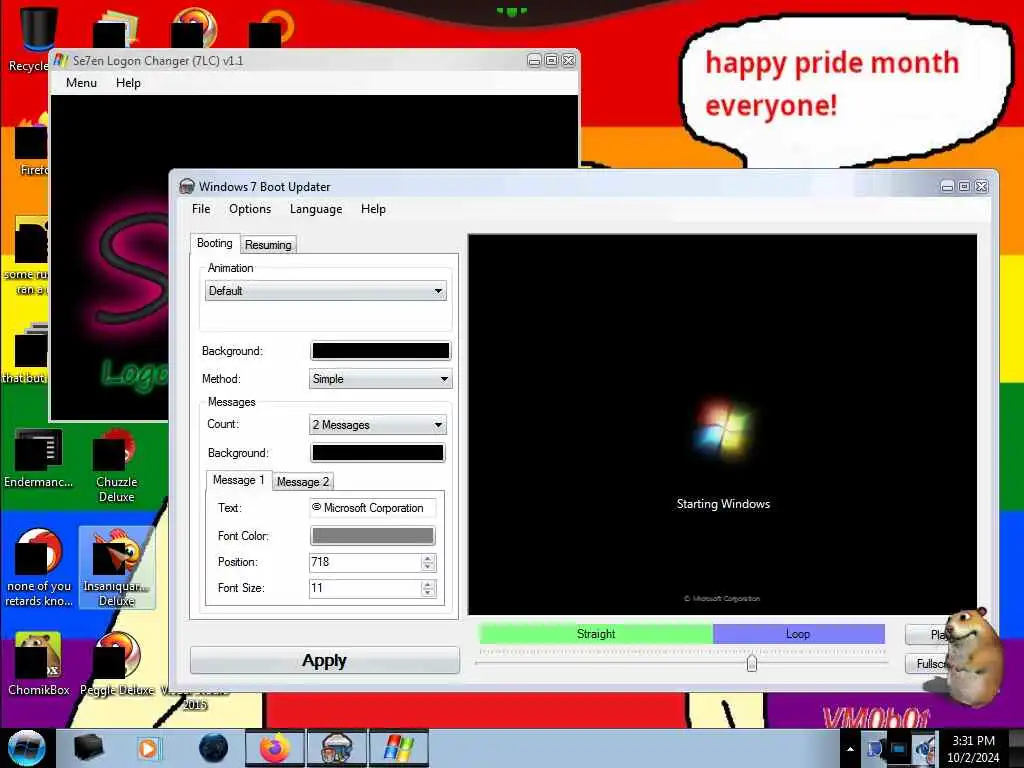Viewport: 1024px width, 768px height.
Task: Open the taskbar clock and date
Action: 973,749
